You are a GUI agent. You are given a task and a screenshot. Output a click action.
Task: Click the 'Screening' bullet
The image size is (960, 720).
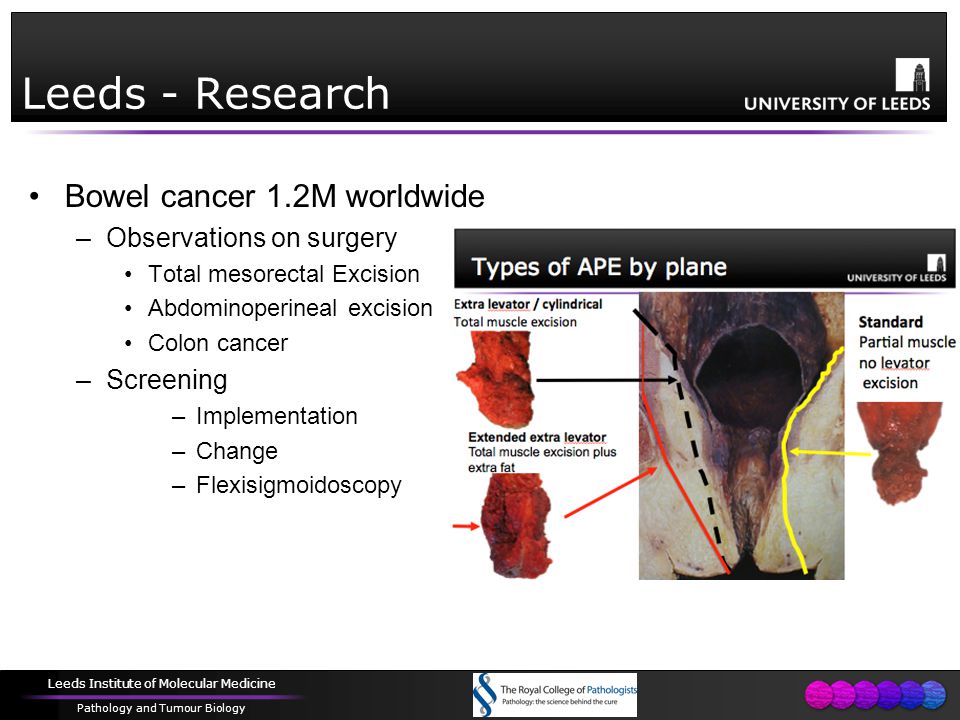167,380
